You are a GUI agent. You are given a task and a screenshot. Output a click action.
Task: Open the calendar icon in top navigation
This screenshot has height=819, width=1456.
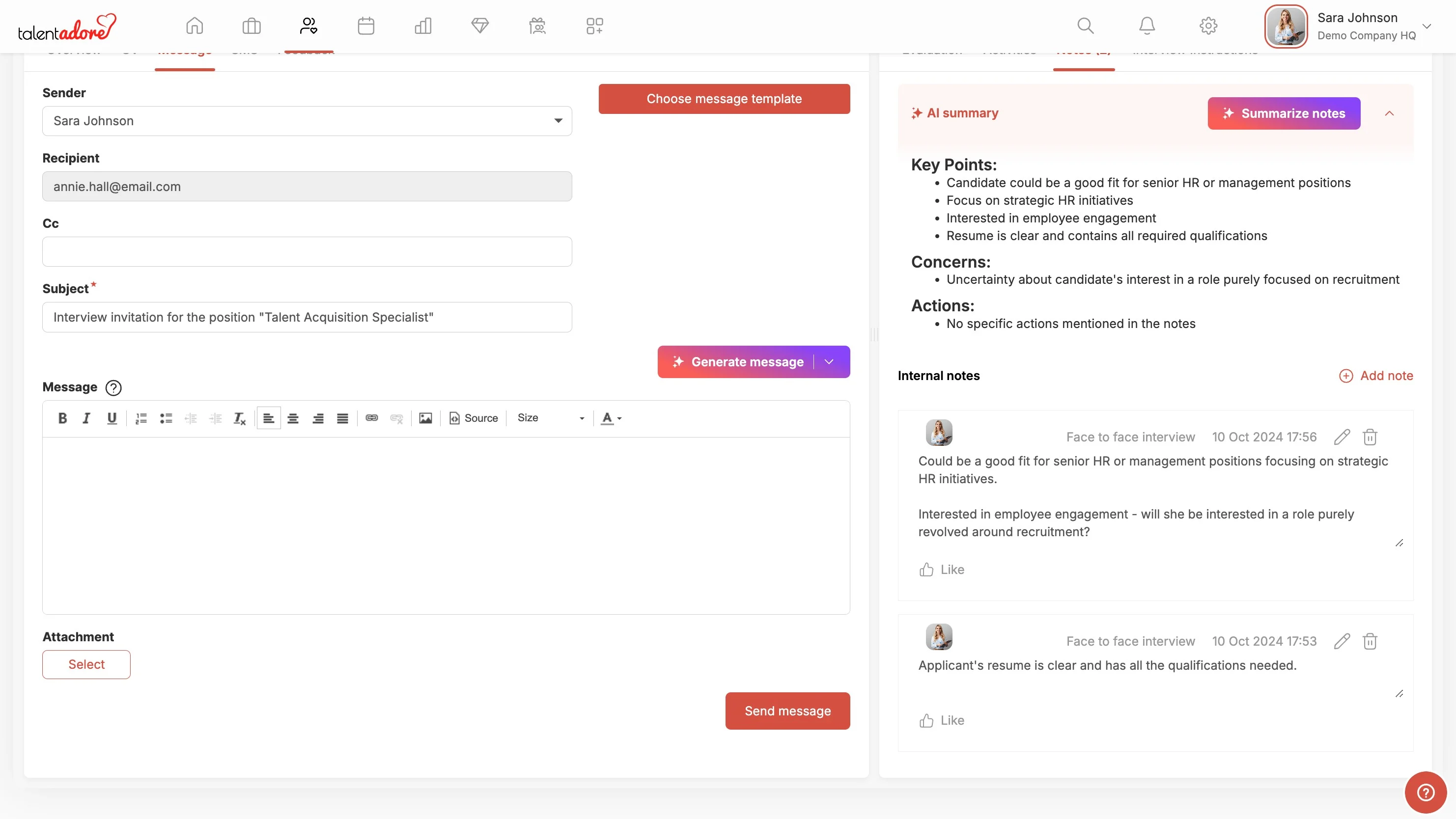coord(365,26)
